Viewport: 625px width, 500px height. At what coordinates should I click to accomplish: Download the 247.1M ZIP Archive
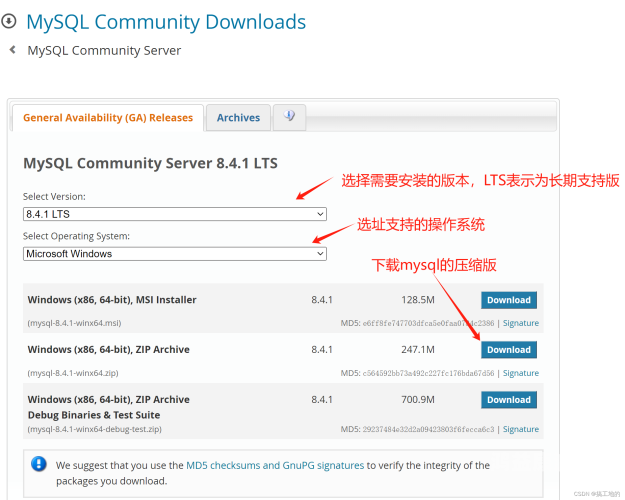(509, 350)
